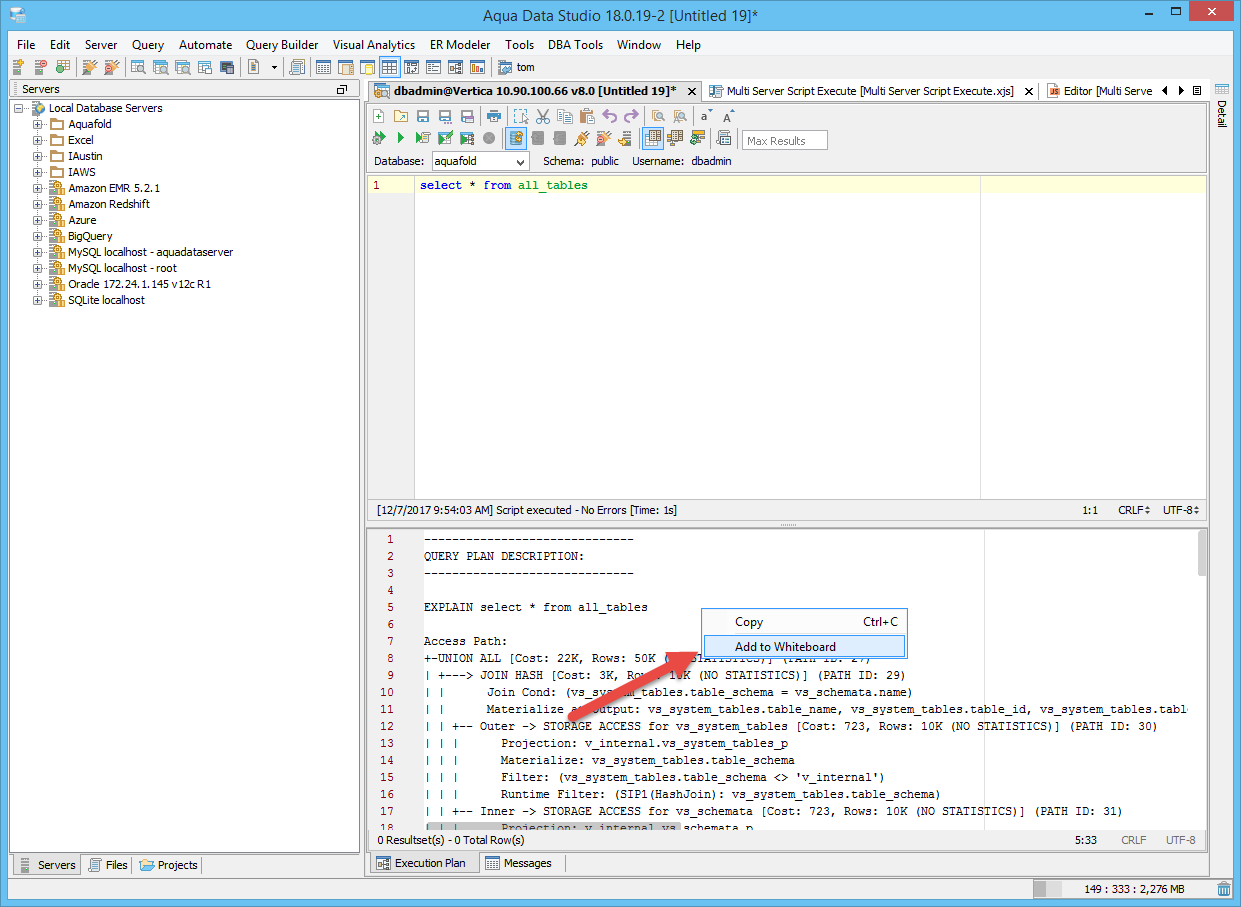Click the Save icon in editor toolbar

[422, 116]
